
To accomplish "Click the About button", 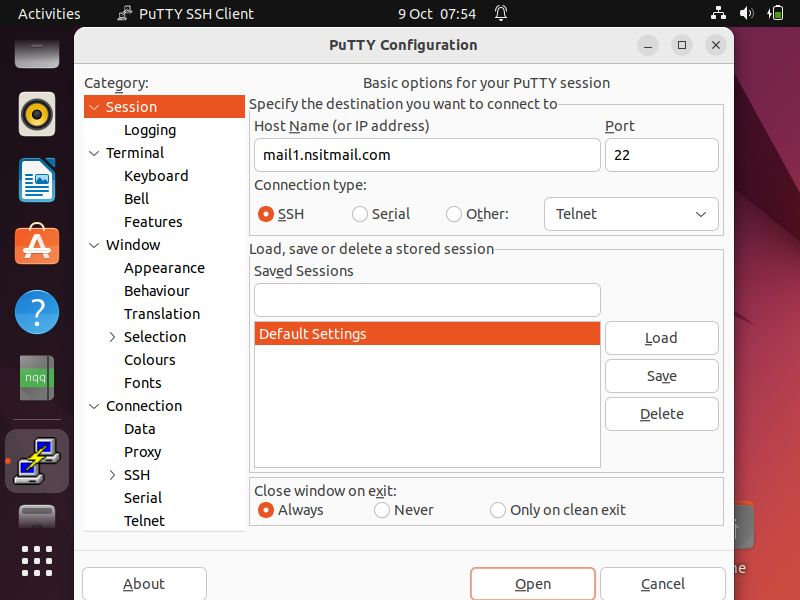I will (144, 584).
